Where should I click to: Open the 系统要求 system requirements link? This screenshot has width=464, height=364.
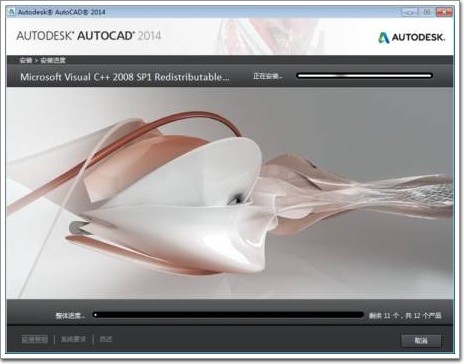point(73,339)
